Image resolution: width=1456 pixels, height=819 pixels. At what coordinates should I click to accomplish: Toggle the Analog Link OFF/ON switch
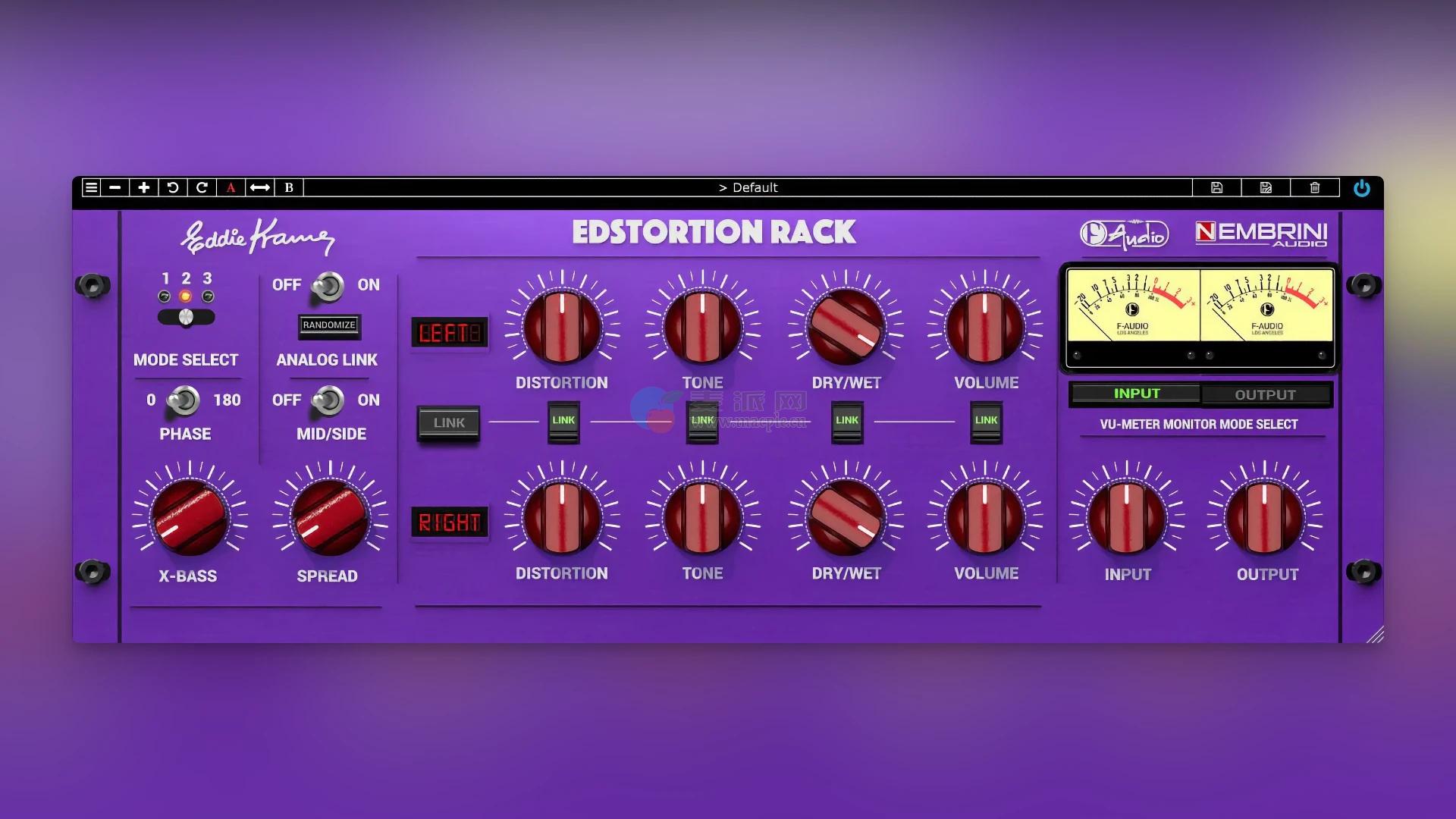click(x=328, y=286)
